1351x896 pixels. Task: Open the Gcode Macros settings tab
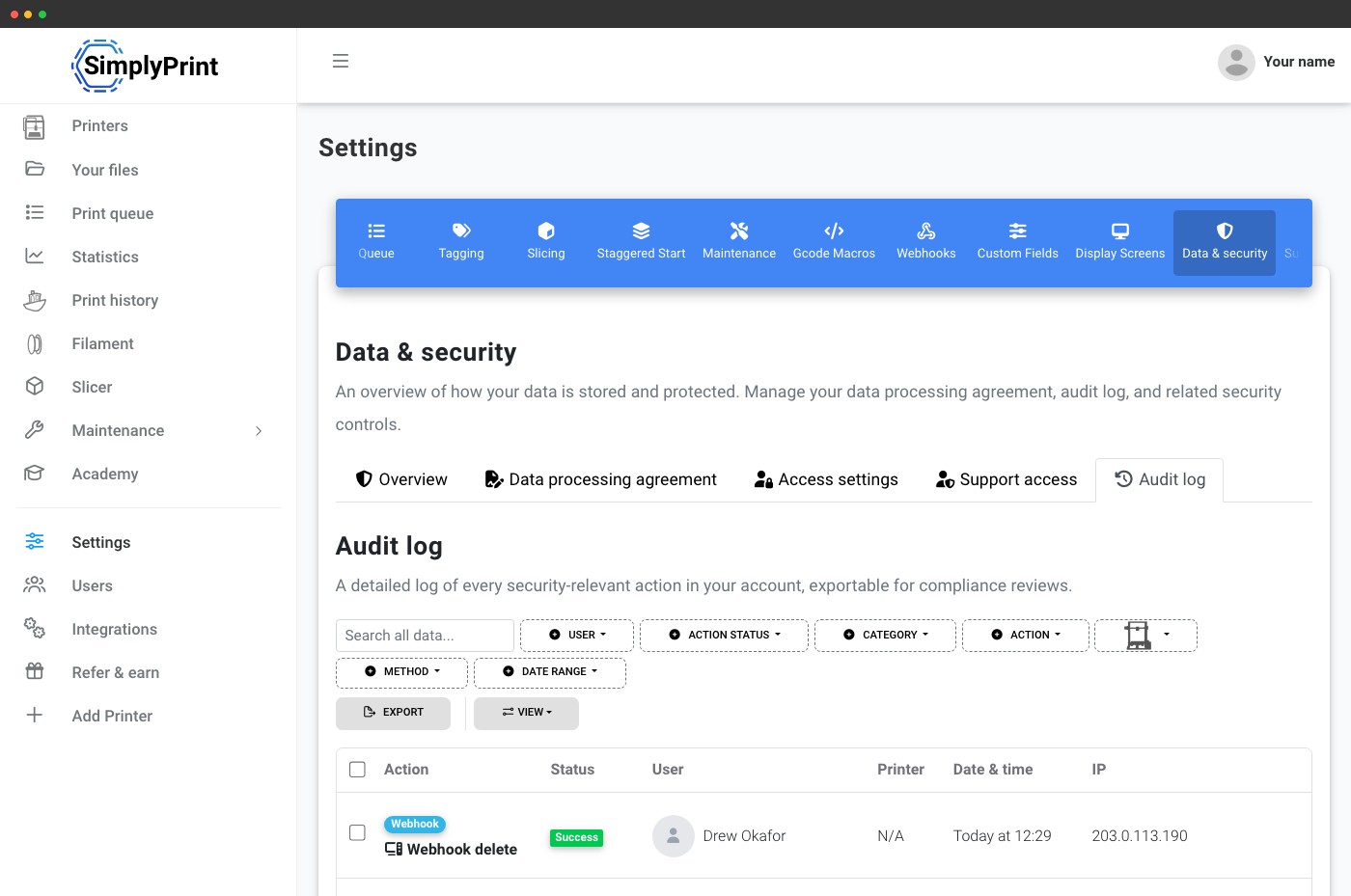click(x=834, y=242)
